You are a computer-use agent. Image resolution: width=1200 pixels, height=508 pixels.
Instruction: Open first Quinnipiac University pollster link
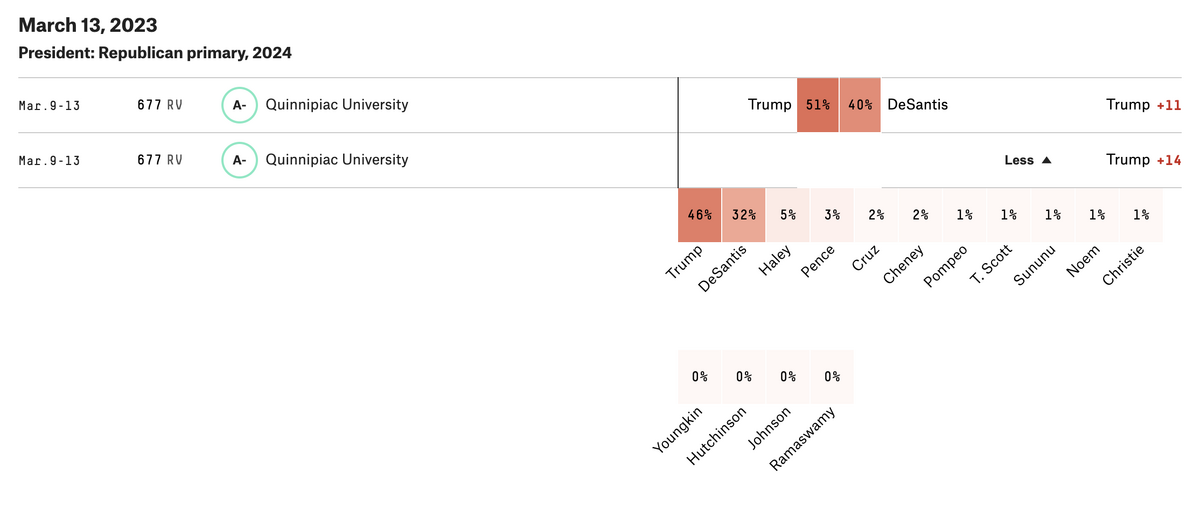[337, 105]
